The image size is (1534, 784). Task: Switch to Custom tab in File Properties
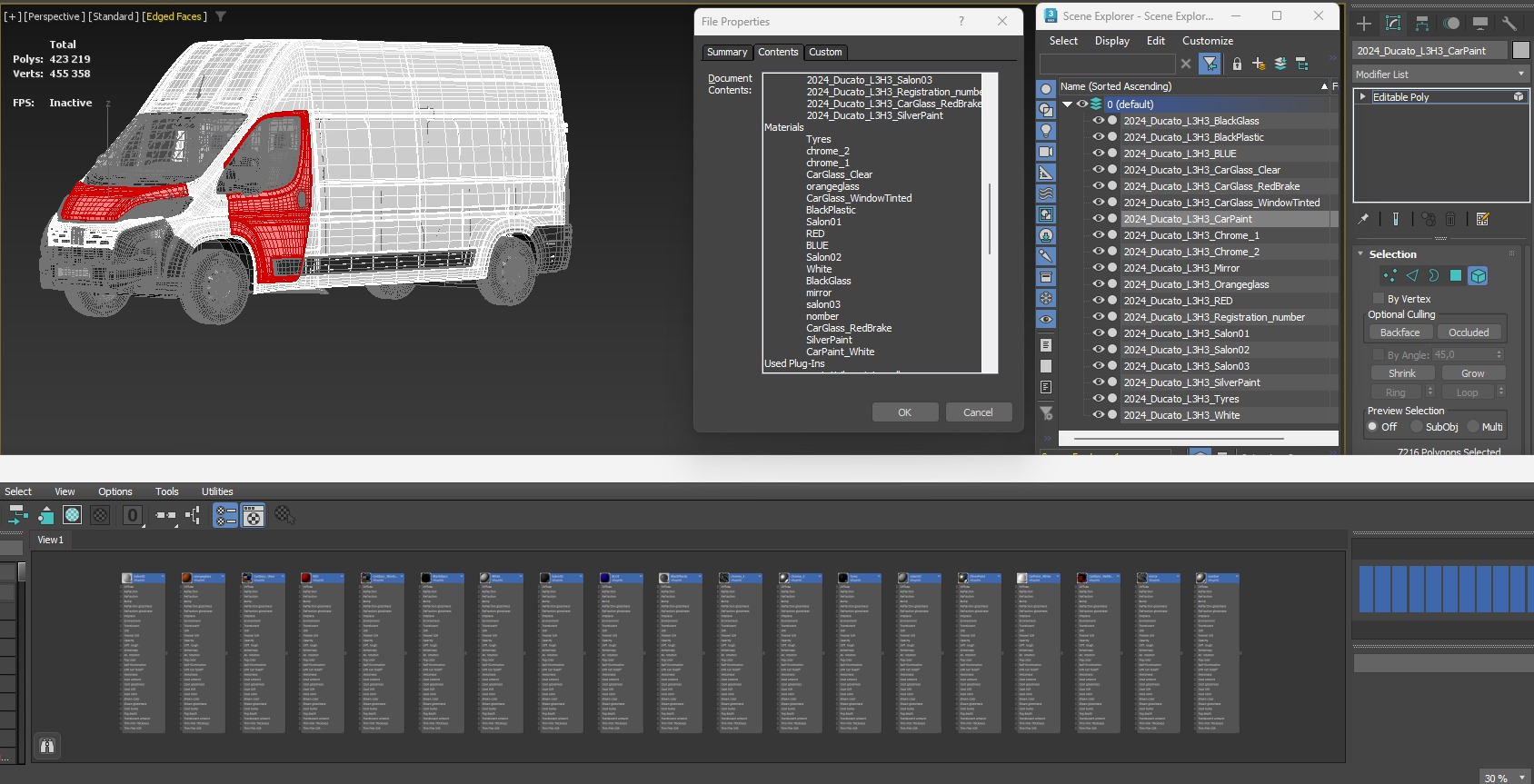[825, 52]
